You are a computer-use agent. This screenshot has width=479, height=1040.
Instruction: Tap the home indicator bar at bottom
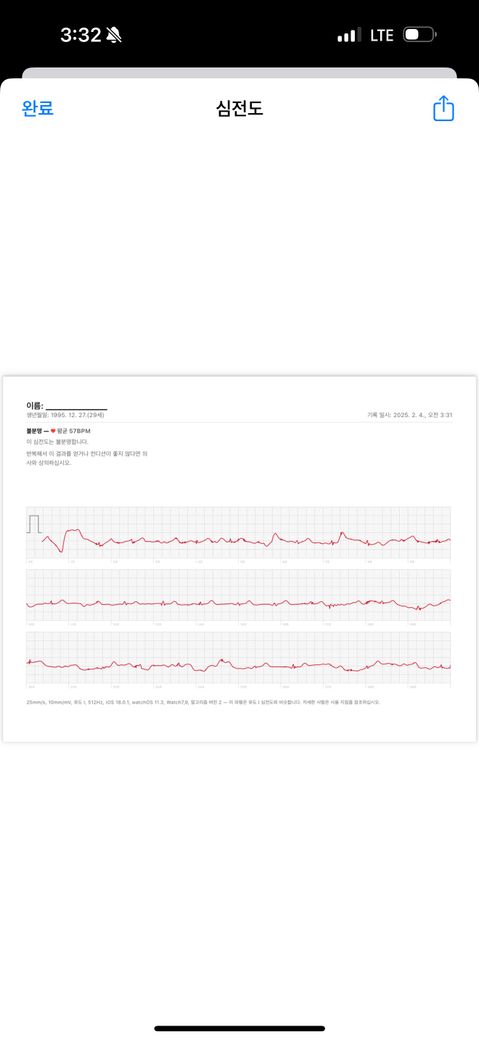240,1029
